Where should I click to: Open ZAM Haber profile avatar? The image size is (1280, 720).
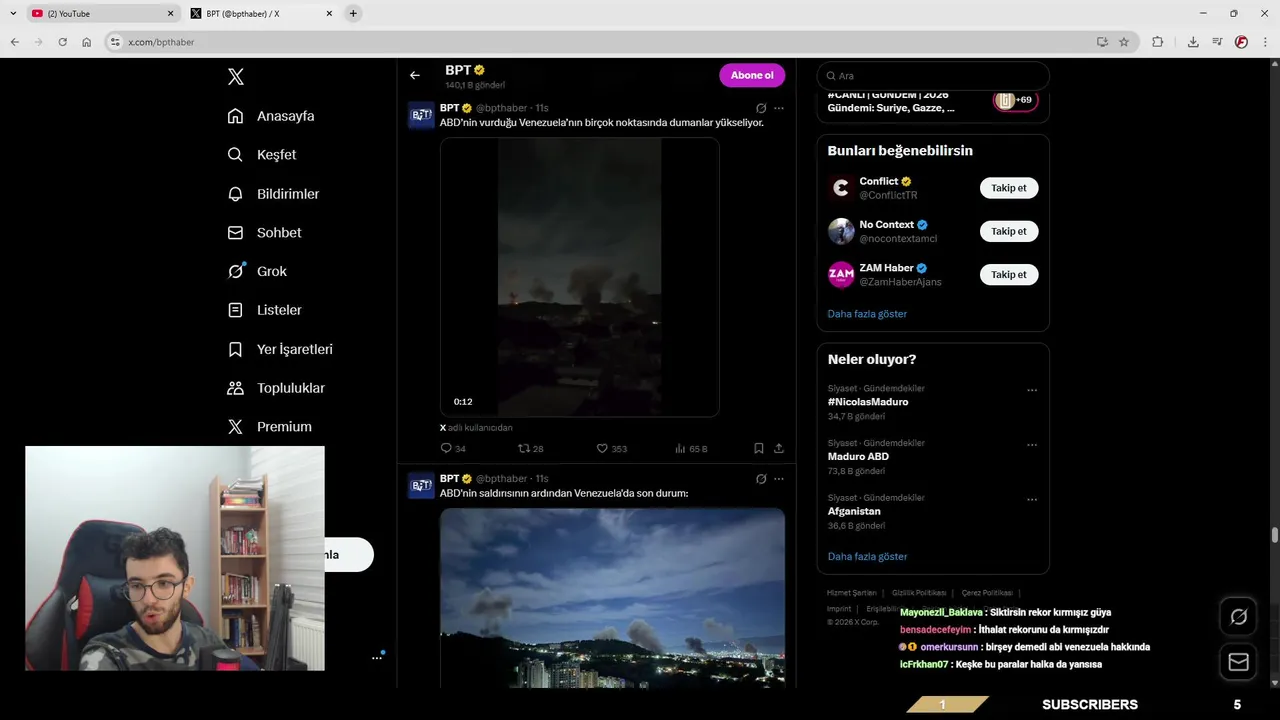pos(841,274)
